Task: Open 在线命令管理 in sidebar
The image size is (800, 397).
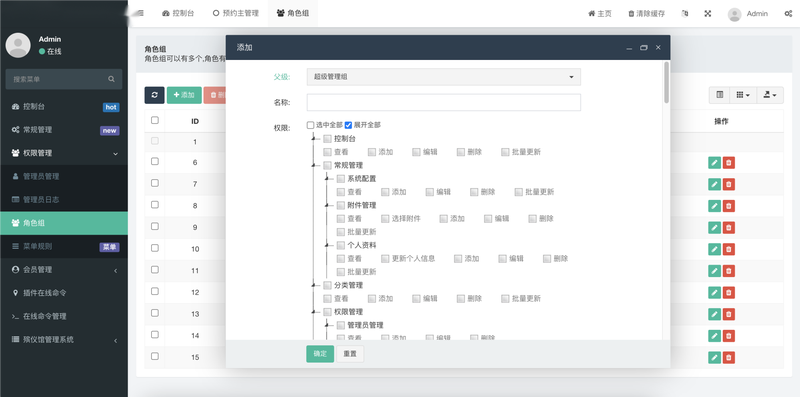Action: click(64, 316)
